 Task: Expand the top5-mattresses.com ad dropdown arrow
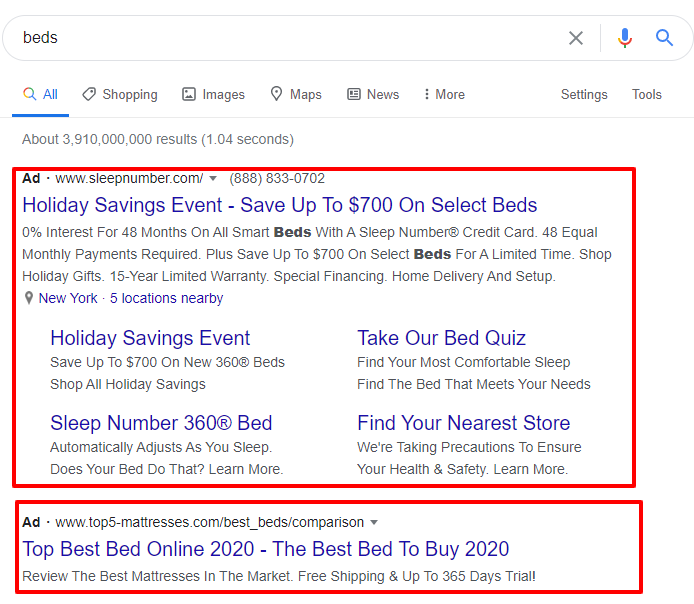pyautogui.click(x=374, y=523)
